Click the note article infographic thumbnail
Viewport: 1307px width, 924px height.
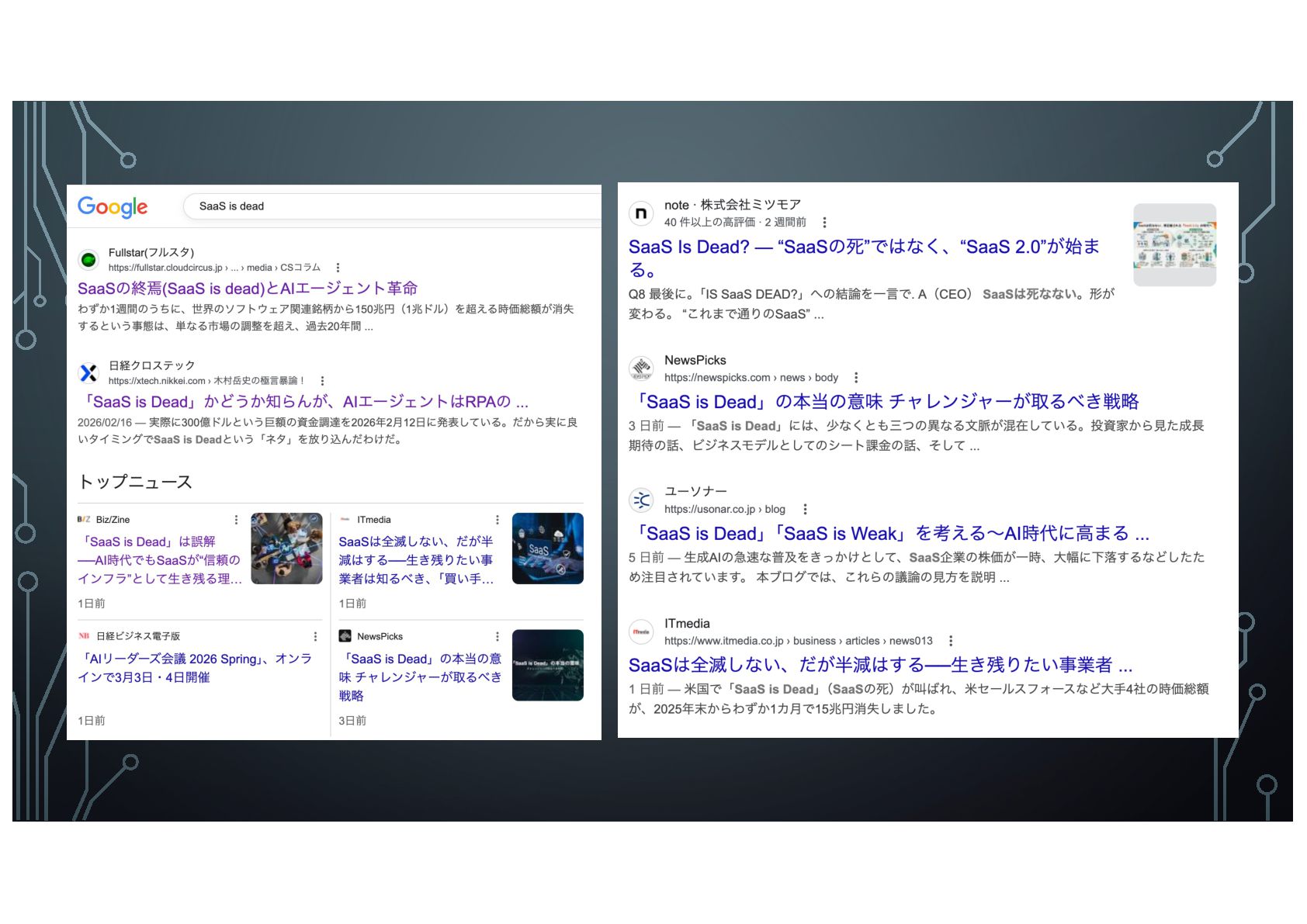tap(1174, 245)
